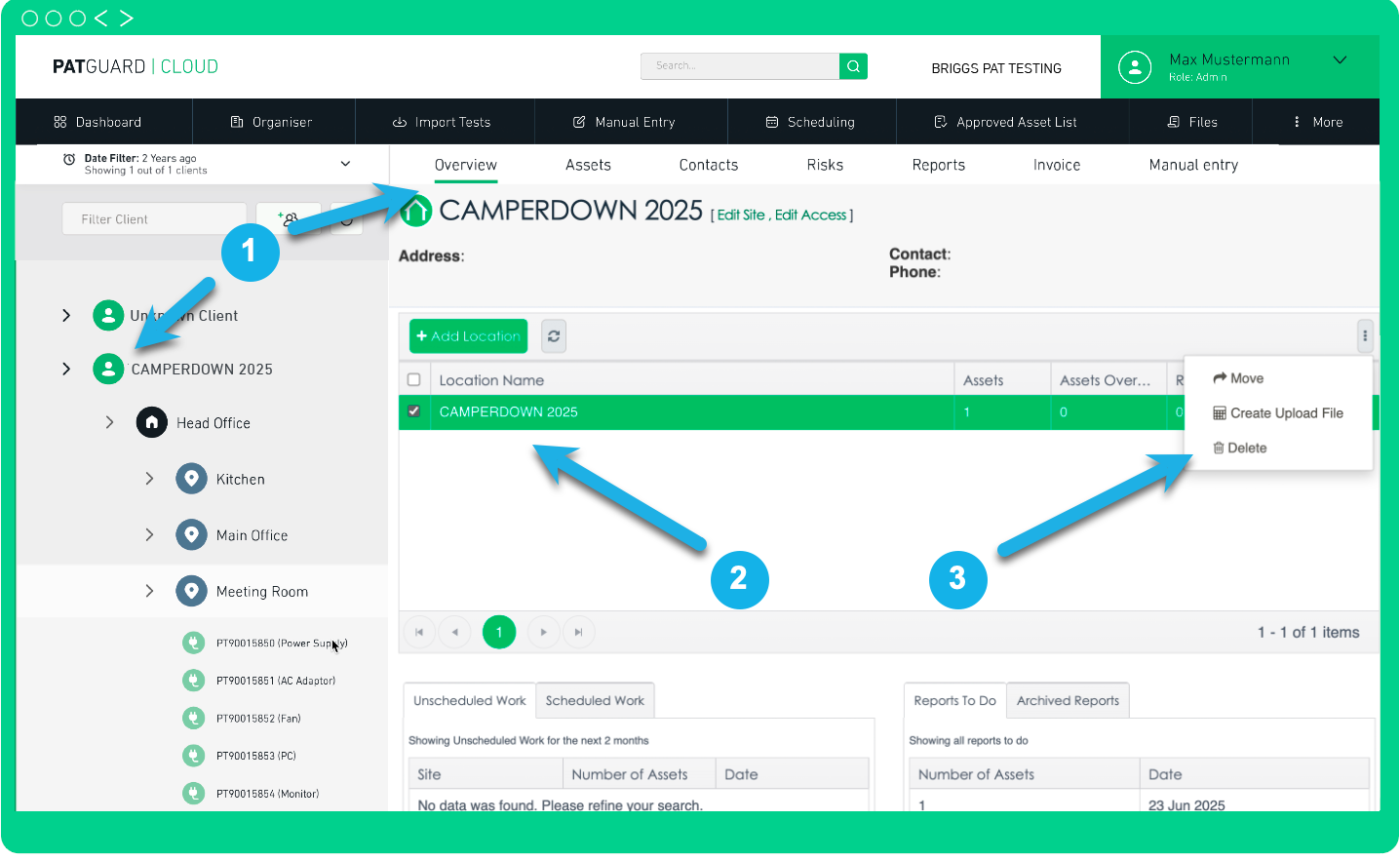The height and width of the screenshot is (860, 1400).
Task: Click the search text field
Action: (740, 66)
